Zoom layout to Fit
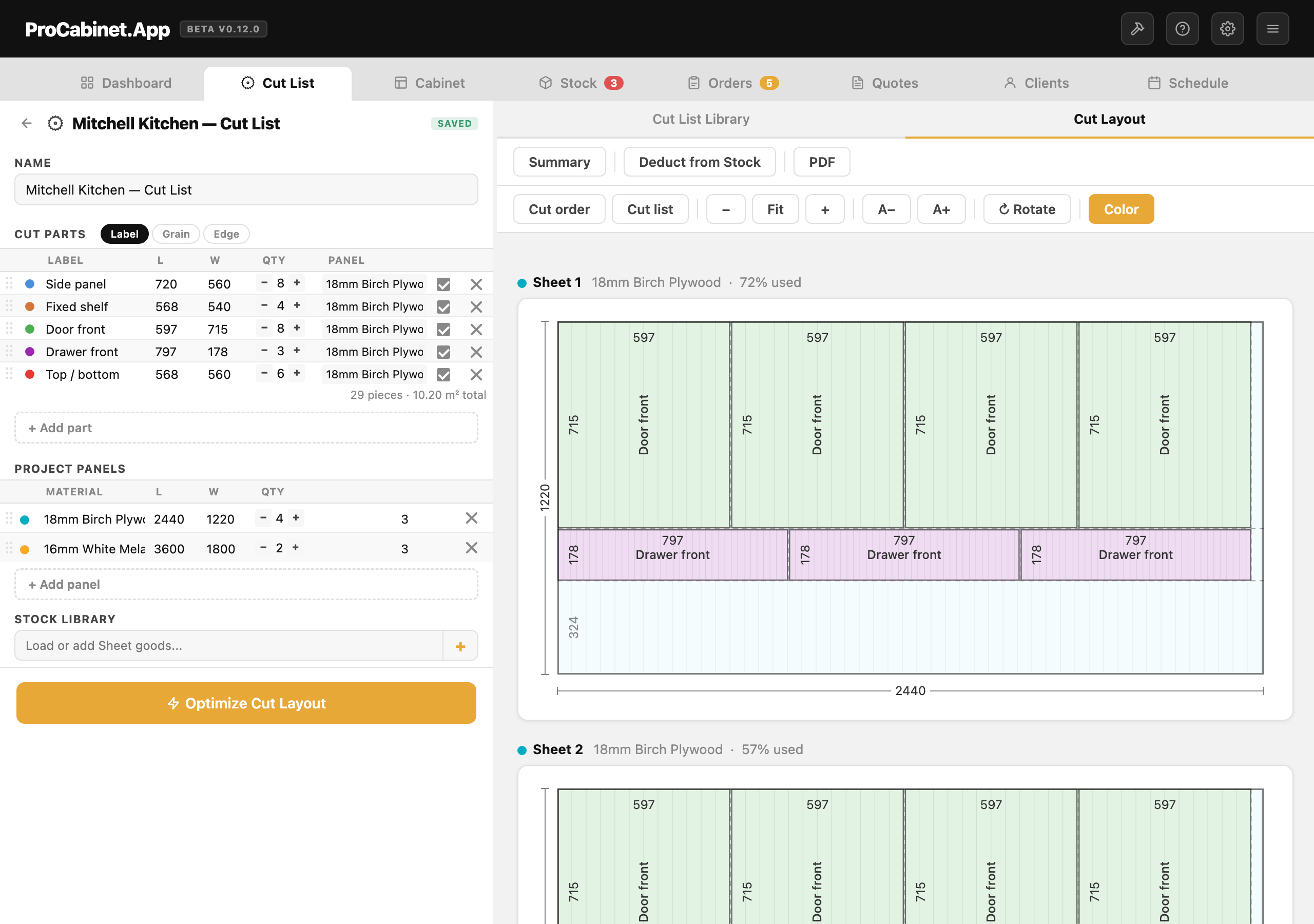1314x924 pixels. [775, 209]
